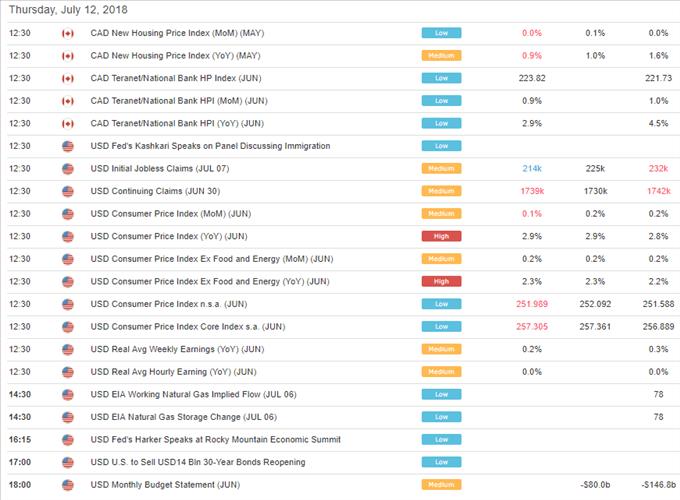Click US flag beside Real Avg Weekly Earnings
The height and width of the screenshot is (500, 680).
pyautogui.click(x=68, y=349)
